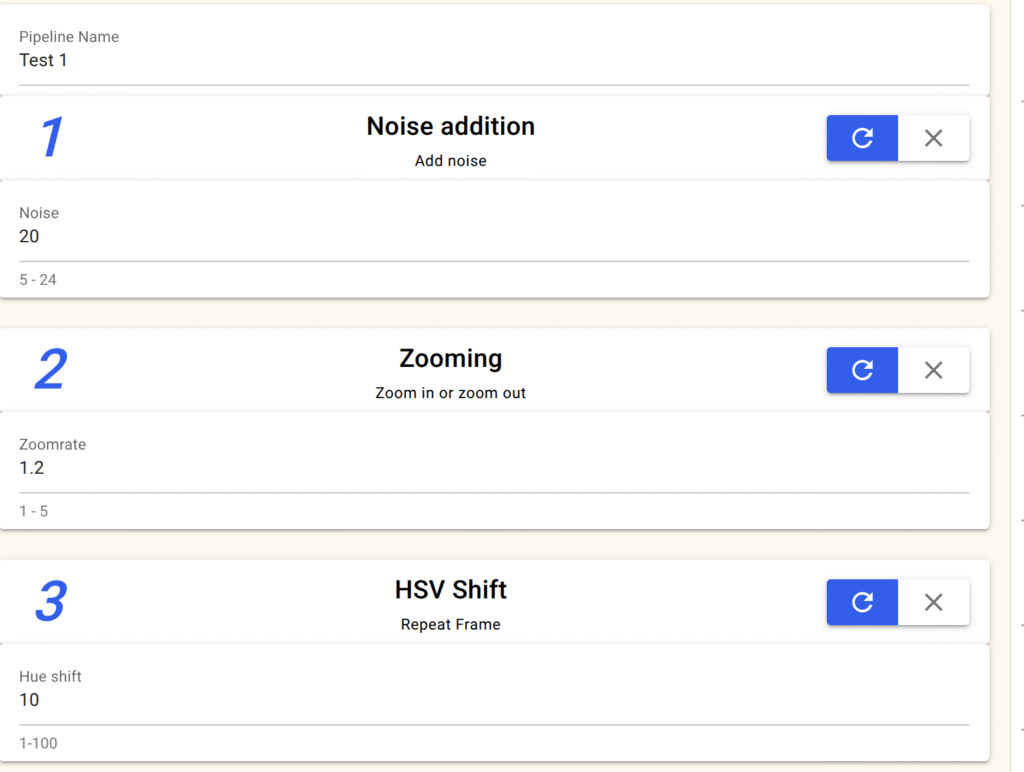The width and height of the screenshot is (1024, 772).
Task: Click the Pipeline Name field
Action: (494, 60)
